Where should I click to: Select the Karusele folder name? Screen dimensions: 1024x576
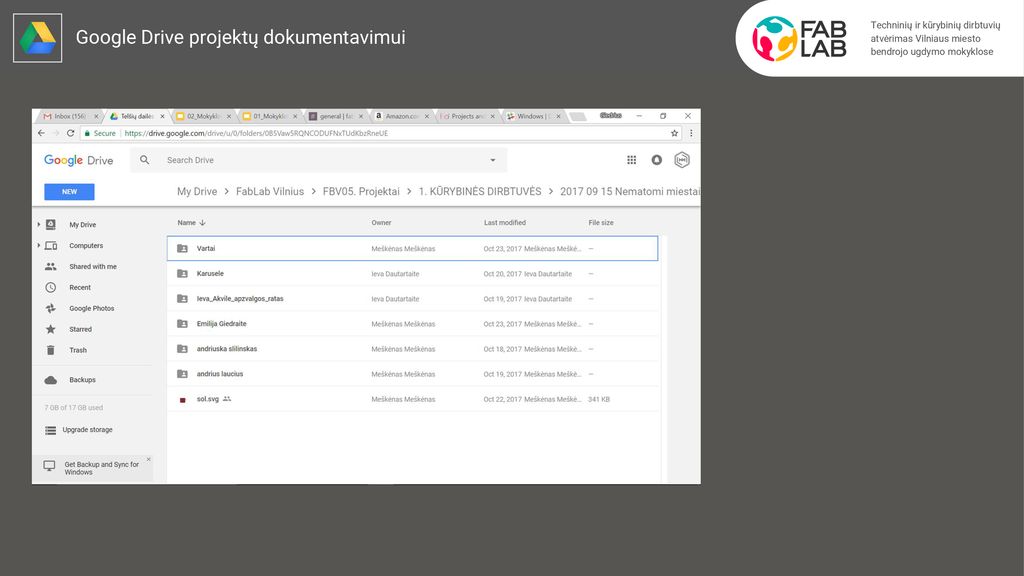coord(210,274)
